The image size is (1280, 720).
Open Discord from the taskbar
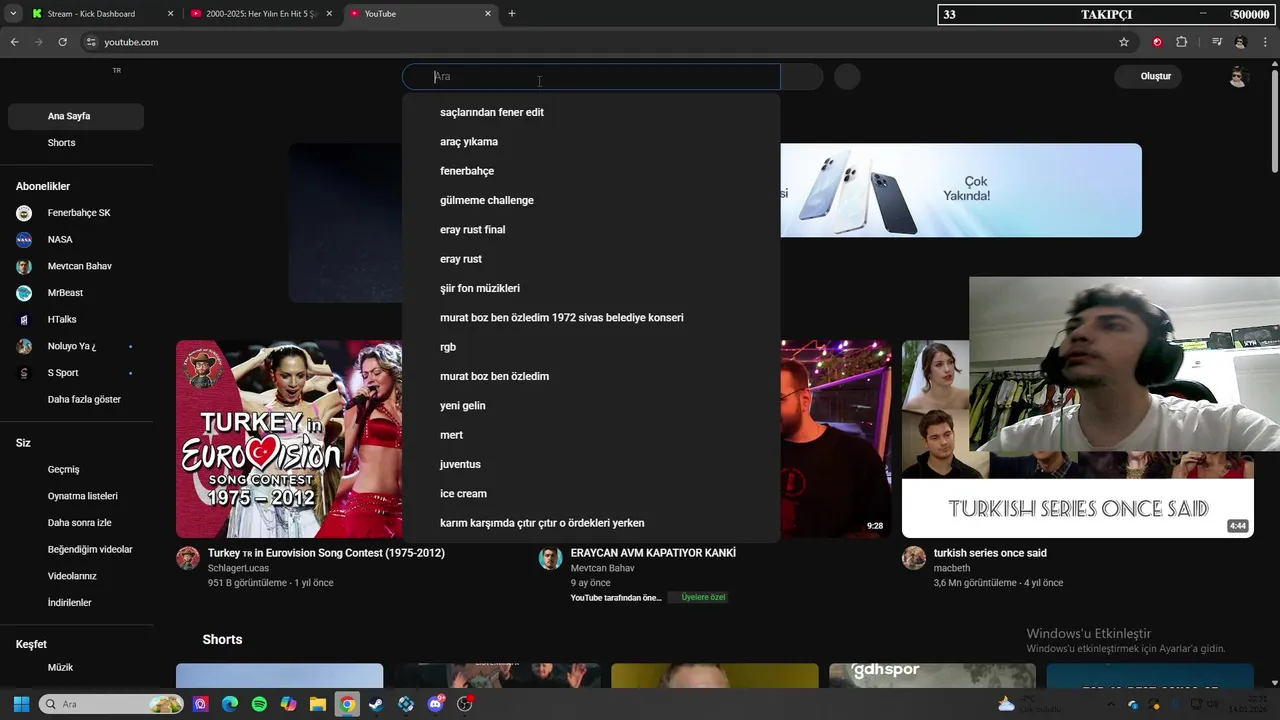[x=435, y=704]
